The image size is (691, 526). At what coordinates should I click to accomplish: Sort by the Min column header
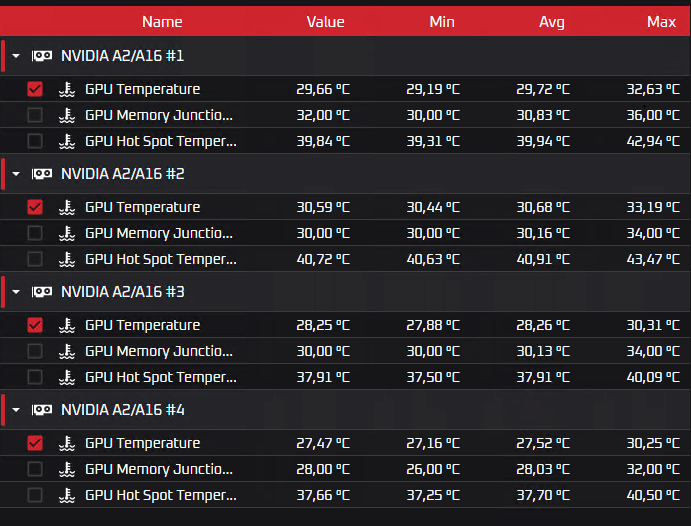click(442, 22)
